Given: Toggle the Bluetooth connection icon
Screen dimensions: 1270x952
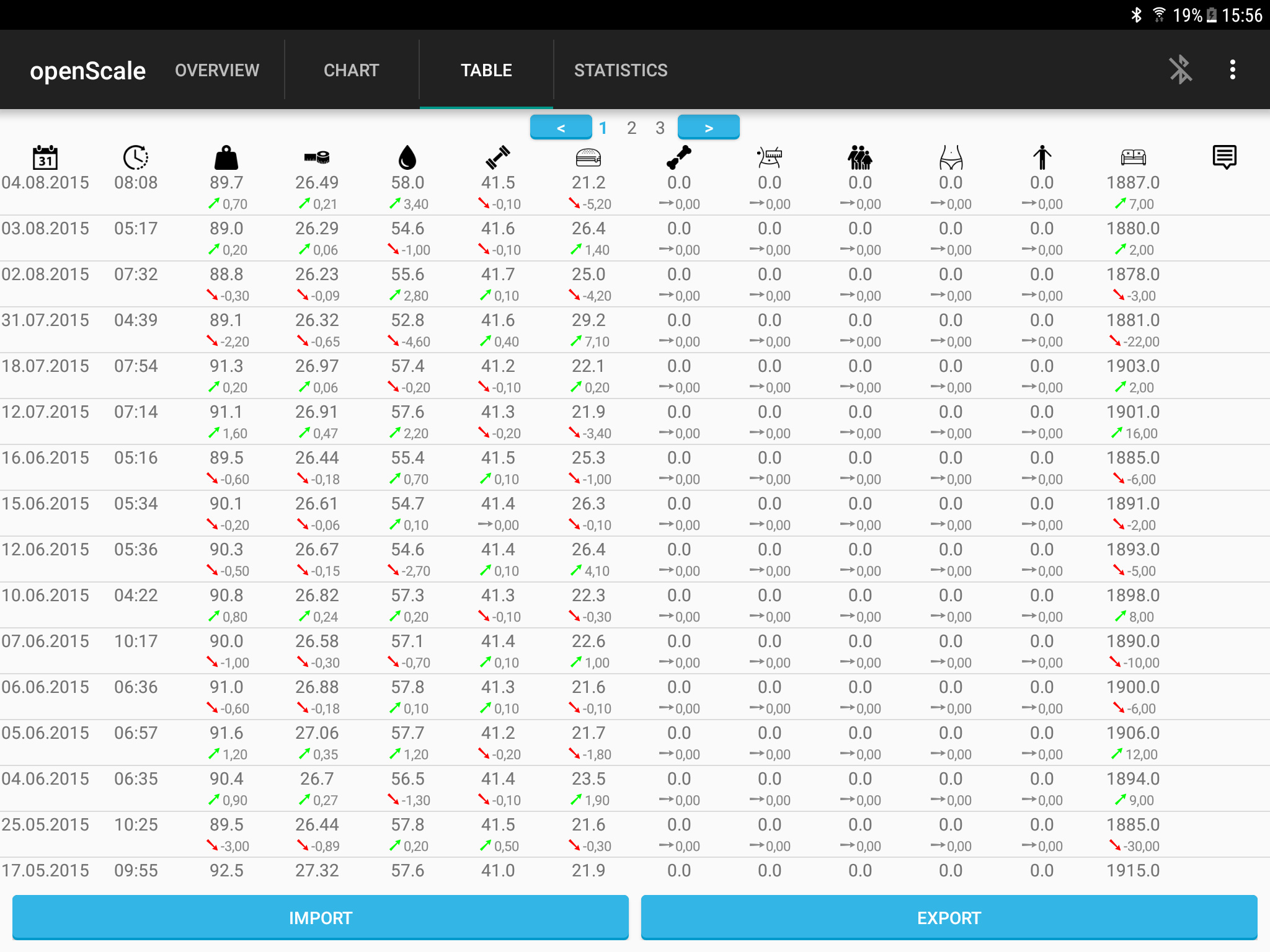Looking at the screenshot, I should click(x=1180, y=69).
